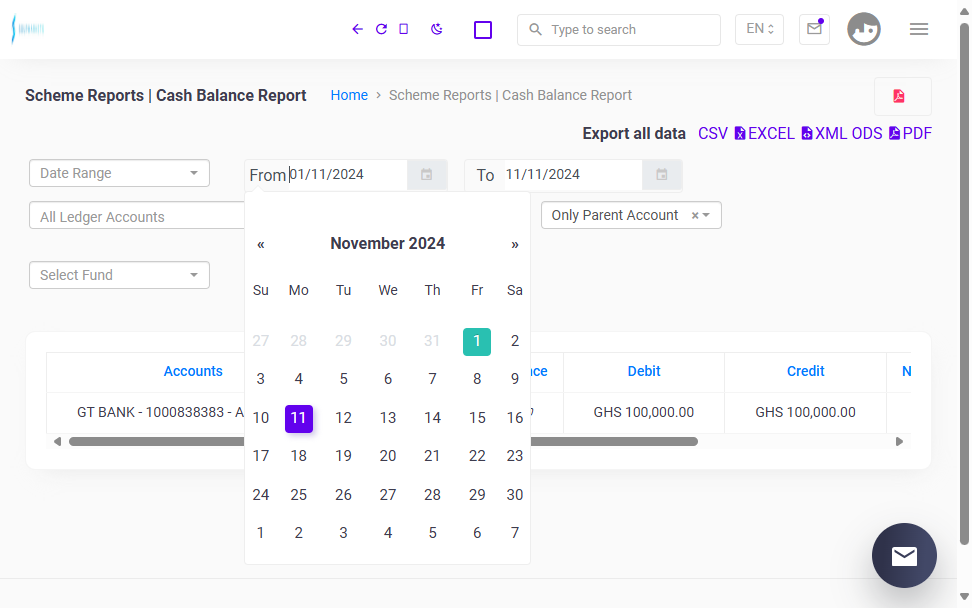The height and width of the screenshot is (608, 972).
Task: Click the To date calendar icon
Action: click(662, 175)
